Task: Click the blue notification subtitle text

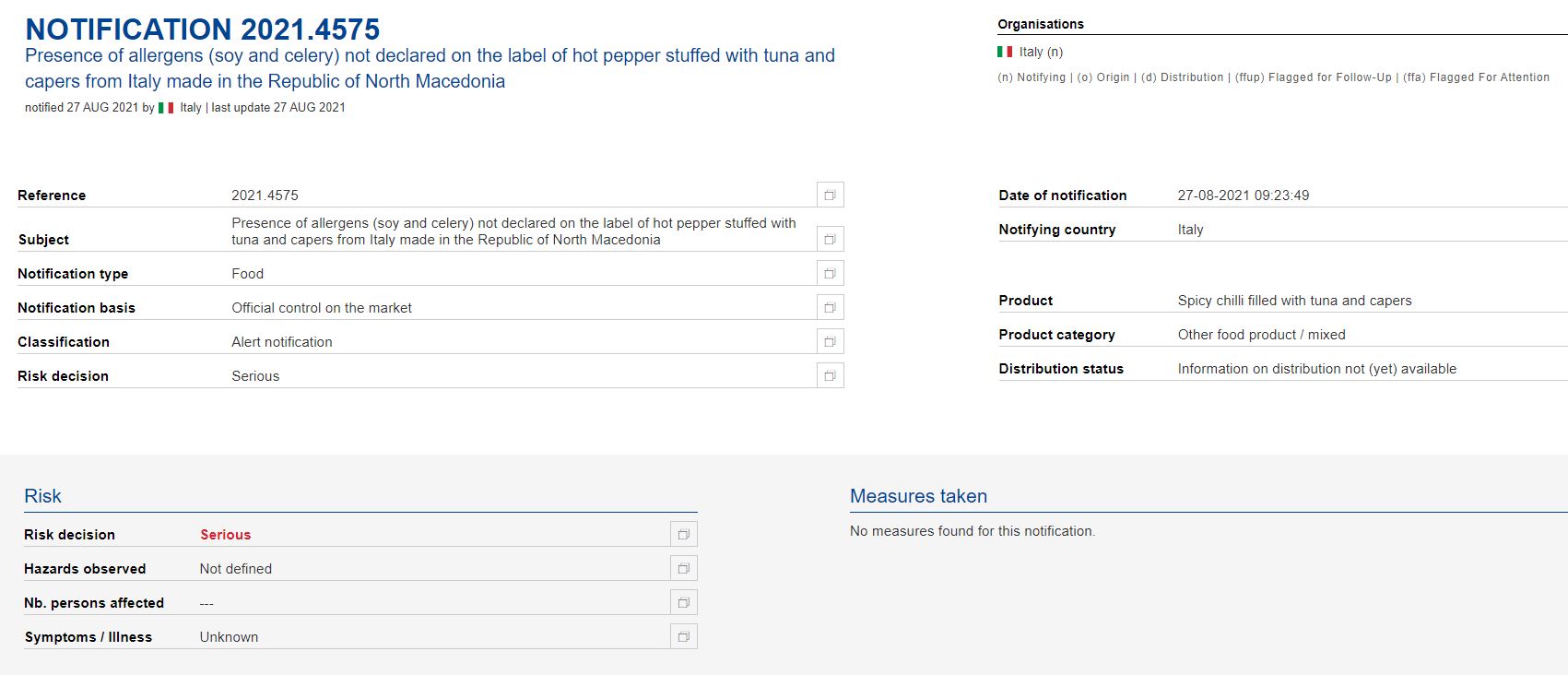Action: click(430, 68)
